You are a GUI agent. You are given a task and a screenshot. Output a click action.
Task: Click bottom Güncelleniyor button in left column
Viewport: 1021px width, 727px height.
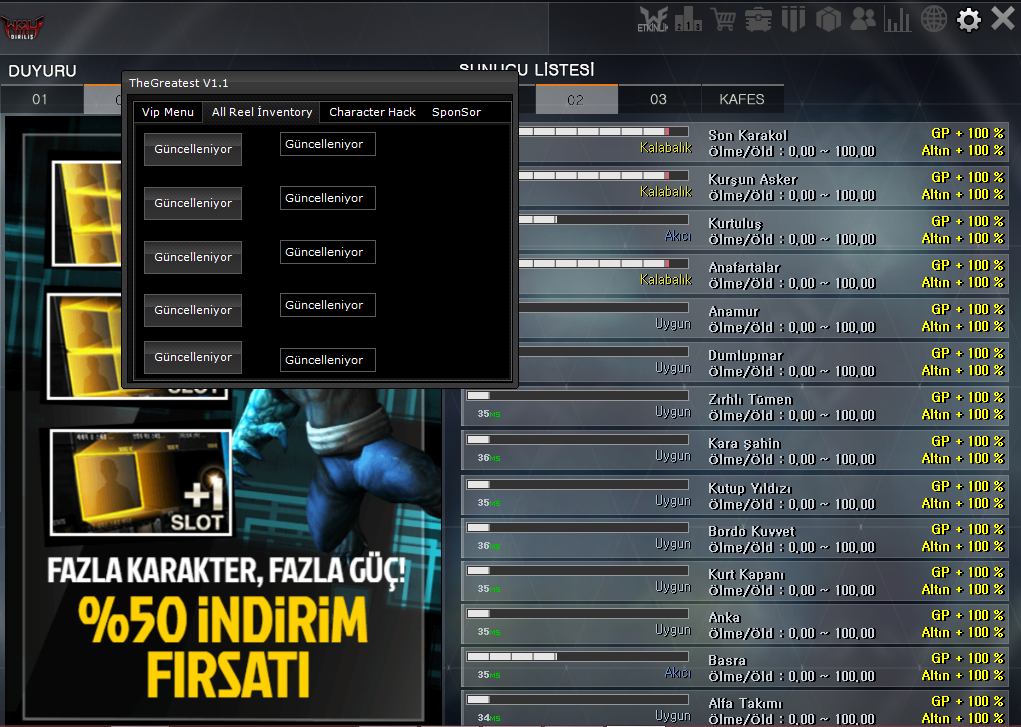(x=193, y=357)
